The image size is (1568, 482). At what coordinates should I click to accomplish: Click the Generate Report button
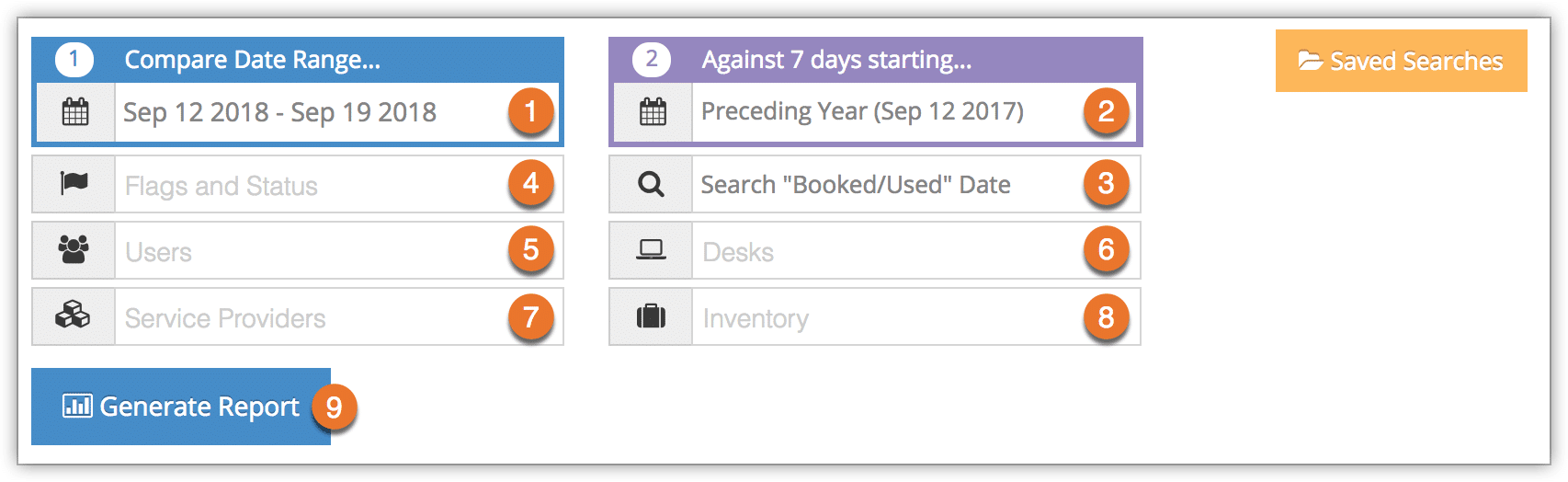coord(181,407)
